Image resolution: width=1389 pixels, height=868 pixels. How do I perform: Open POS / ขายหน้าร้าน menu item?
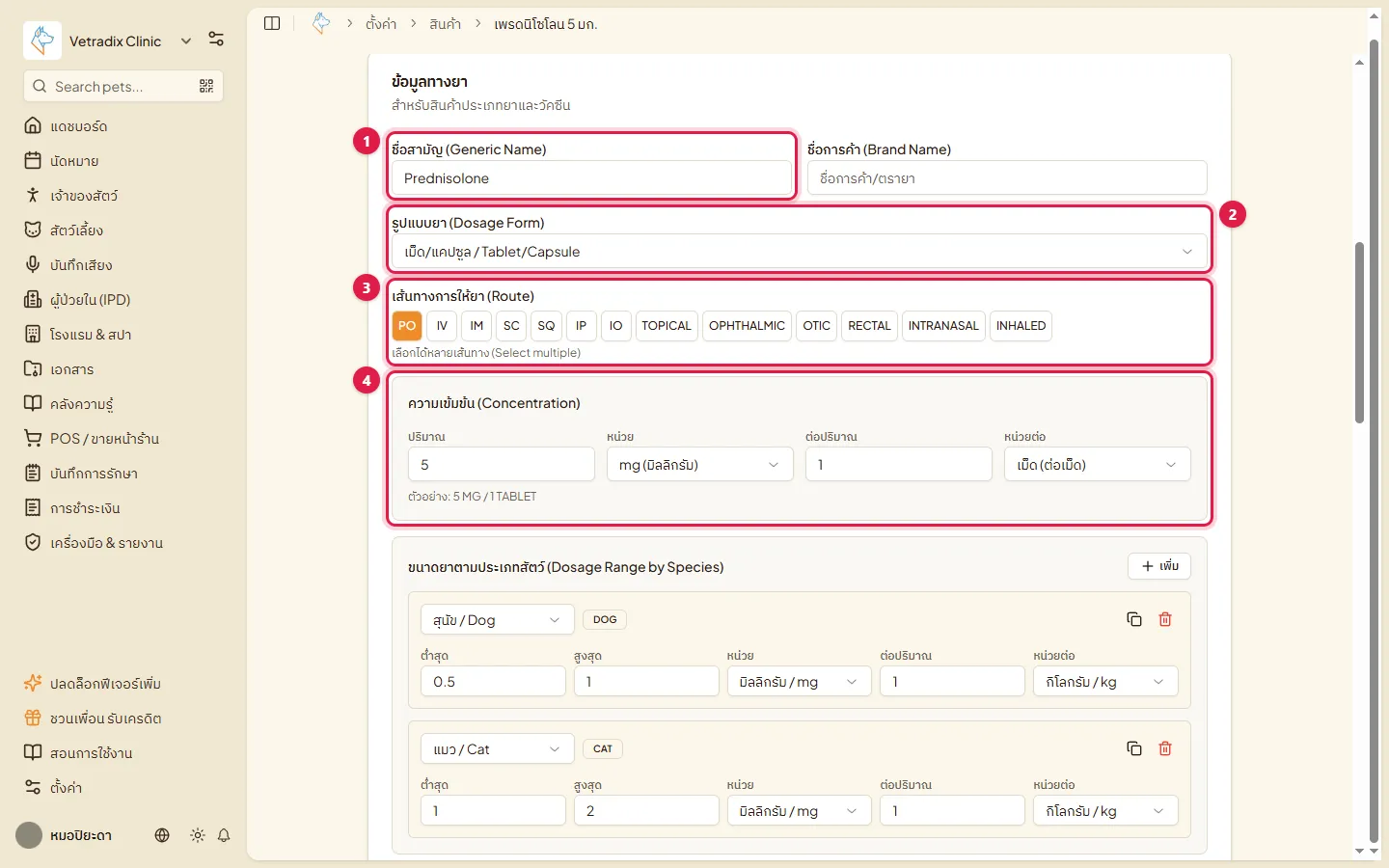pyautogui.click(x=123, y=439)
